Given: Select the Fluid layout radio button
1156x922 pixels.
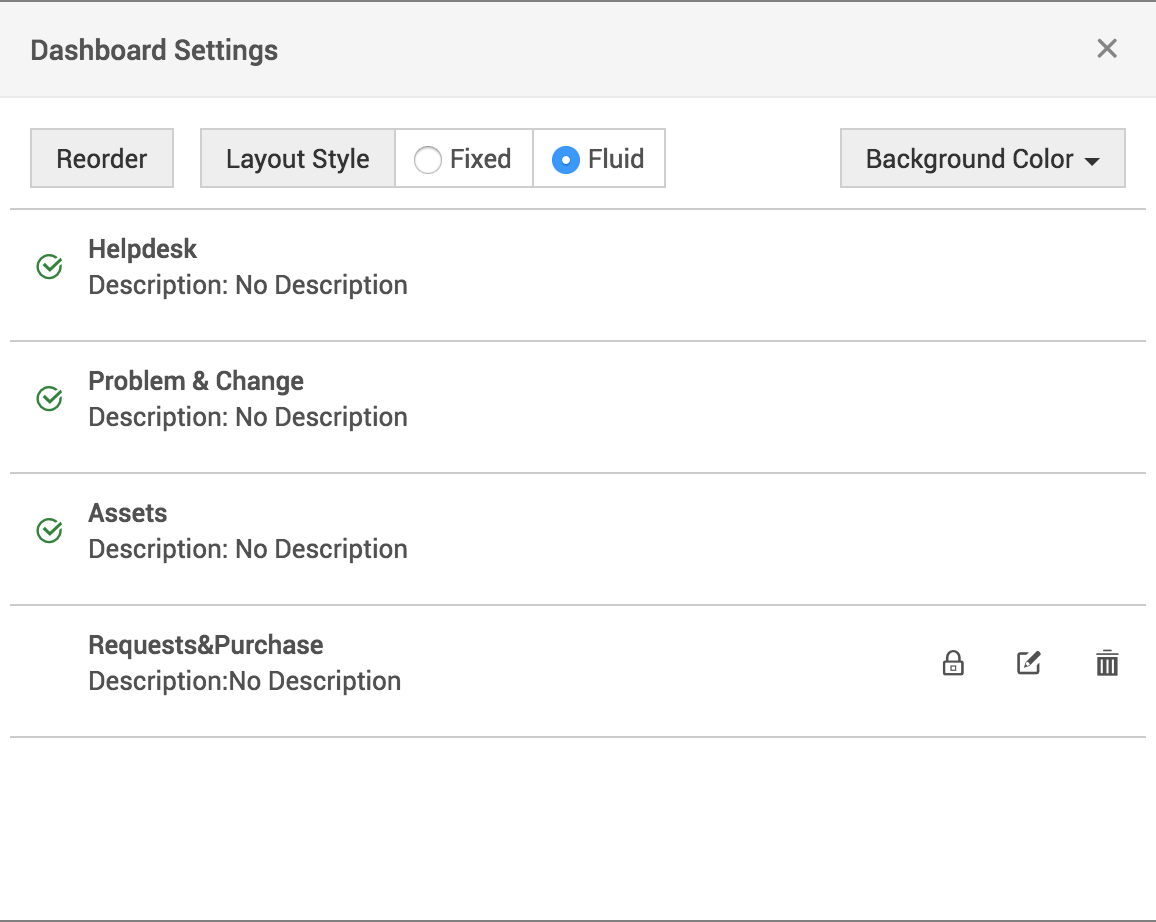Looking at the screenshot, I should point(566,160).
